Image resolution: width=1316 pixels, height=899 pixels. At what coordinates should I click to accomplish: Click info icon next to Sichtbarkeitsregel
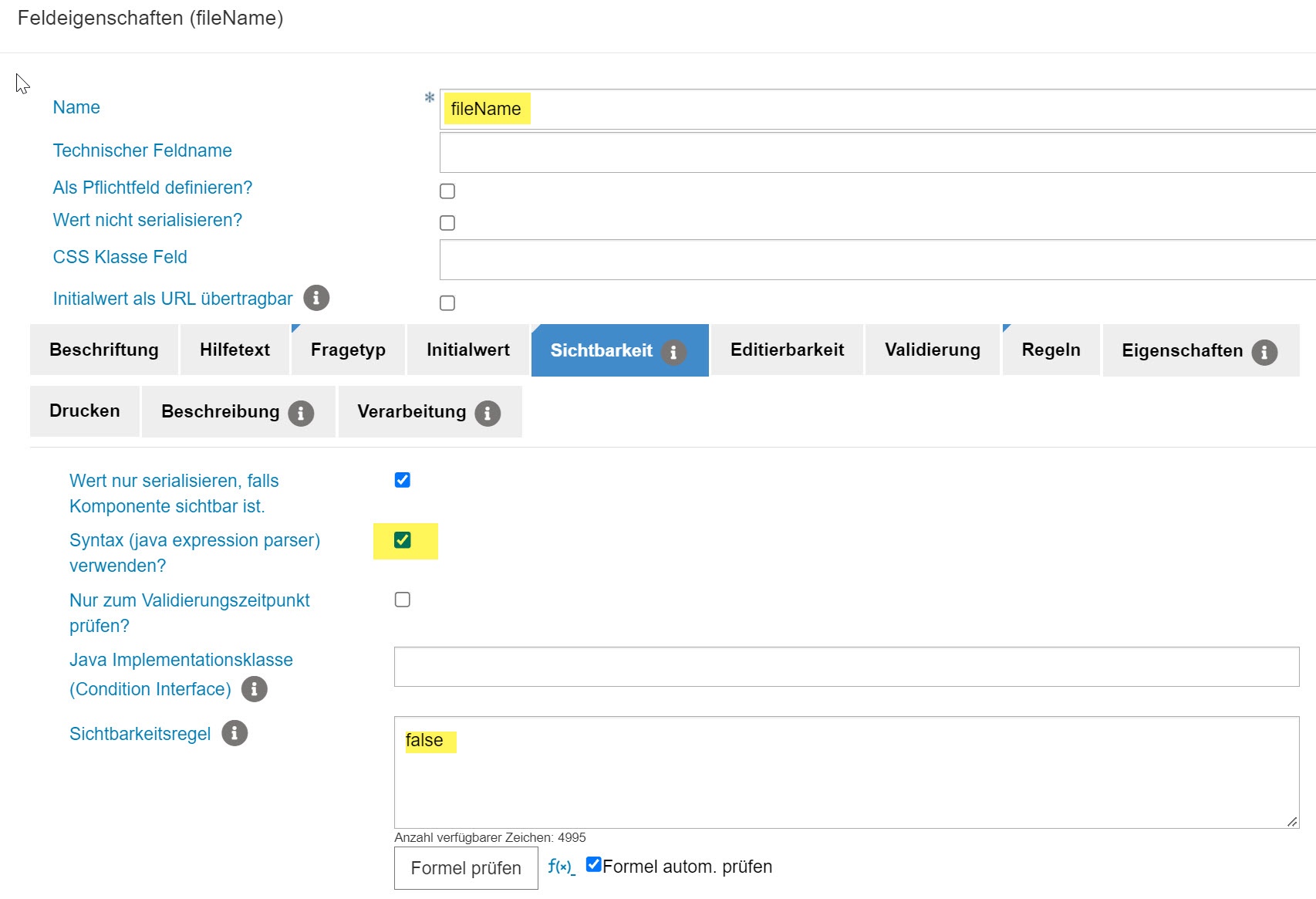pyautogui.click(x=235, y=733)
